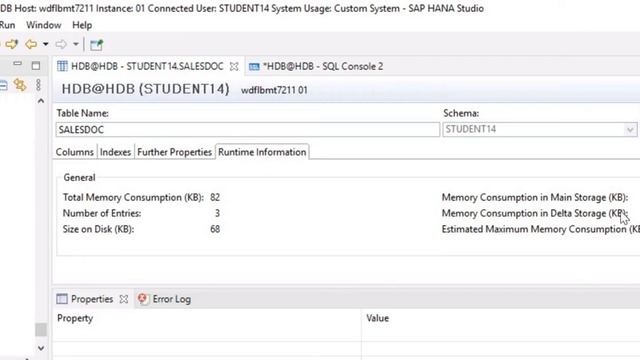
Task: Open the Run menu
Action: [7, 25]
